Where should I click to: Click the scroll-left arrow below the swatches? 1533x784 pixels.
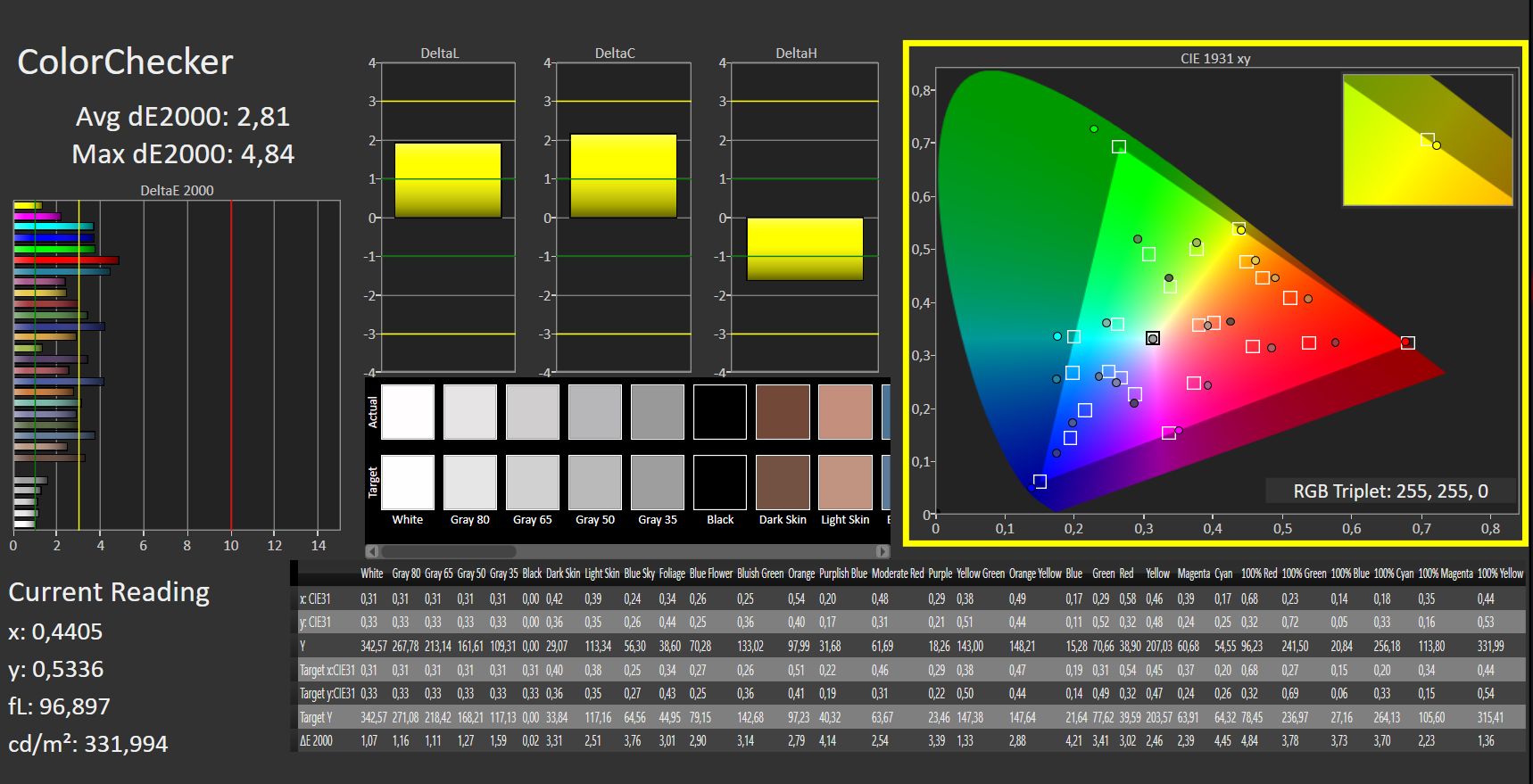pos(372,551)
